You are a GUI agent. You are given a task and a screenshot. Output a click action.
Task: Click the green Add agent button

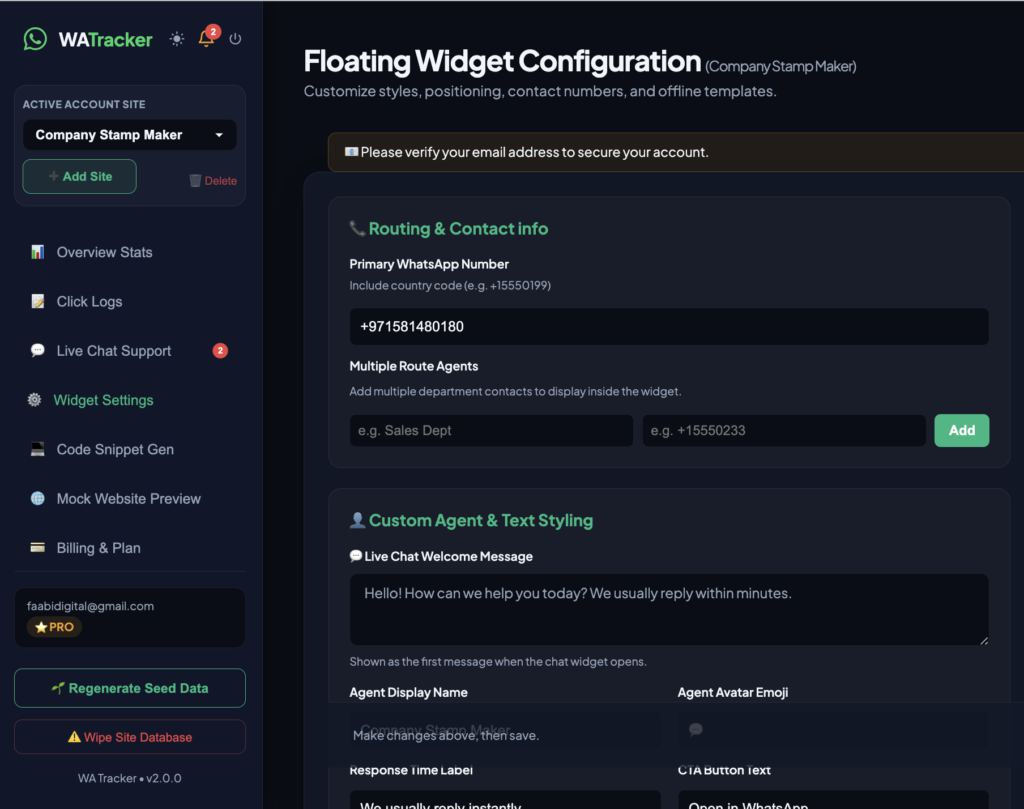coord(961,430)
